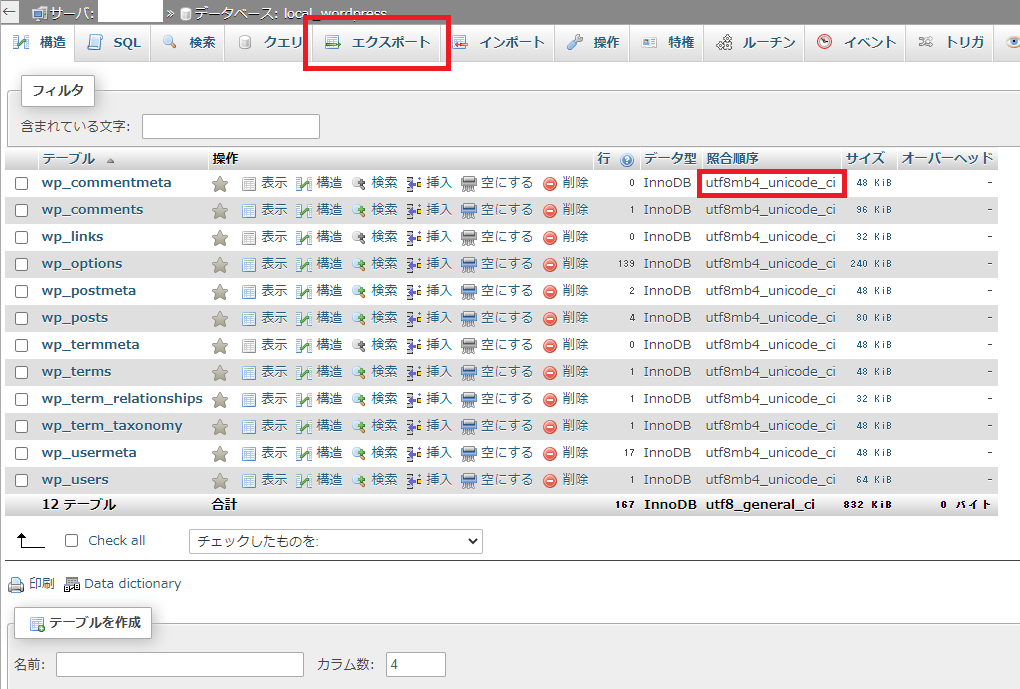The image size is (1020, 689).
Task: Click the search icon in wp_users row
Action: 359,480
